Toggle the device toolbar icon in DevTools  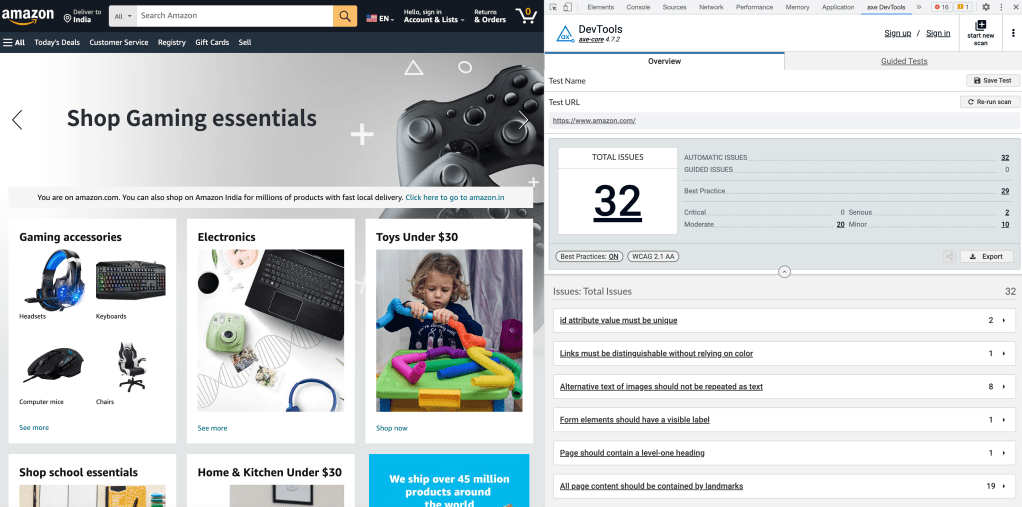coord(568,7)
